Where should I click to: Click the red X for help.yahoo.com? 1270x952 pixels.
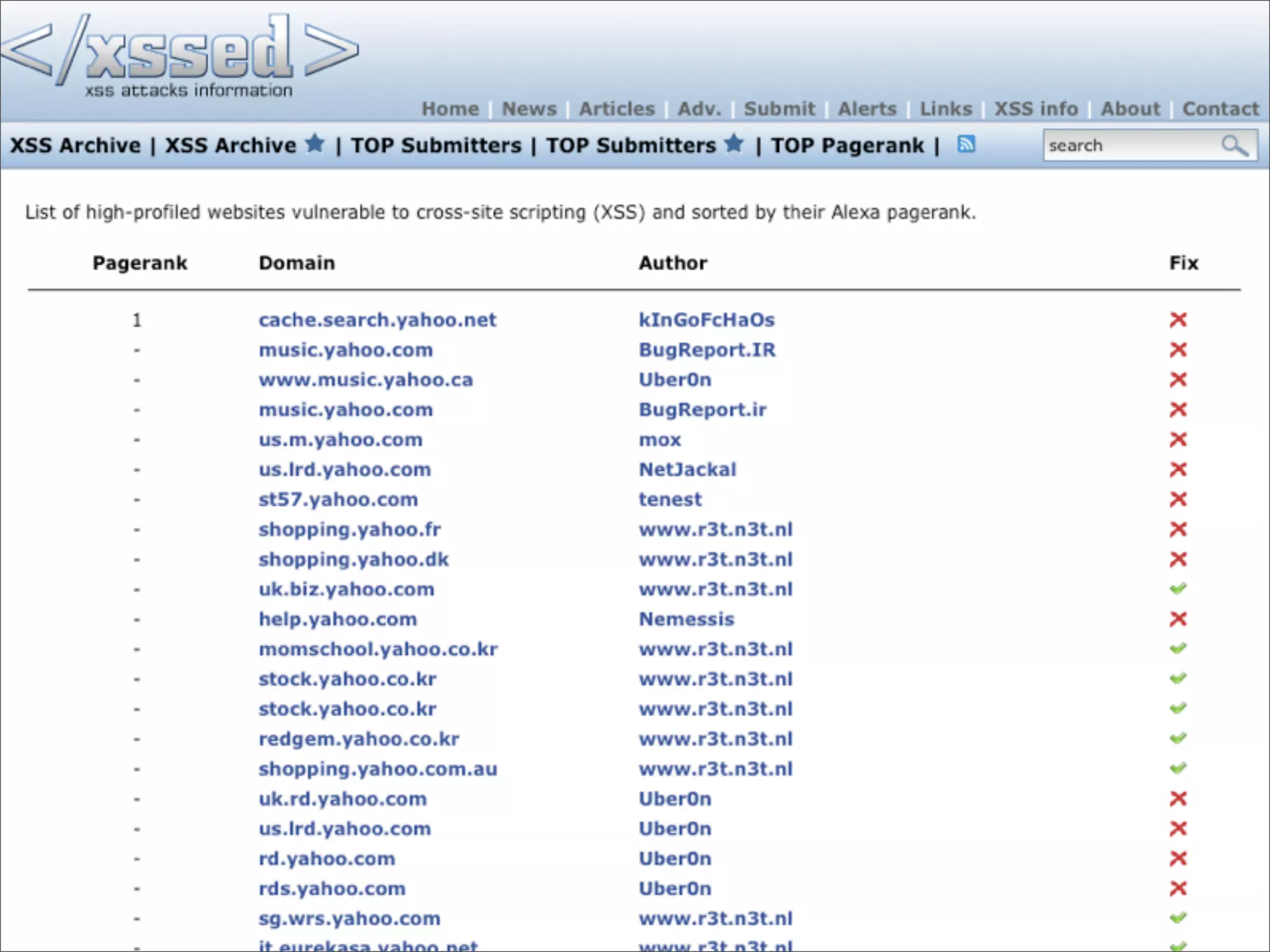pos(1178,619)
